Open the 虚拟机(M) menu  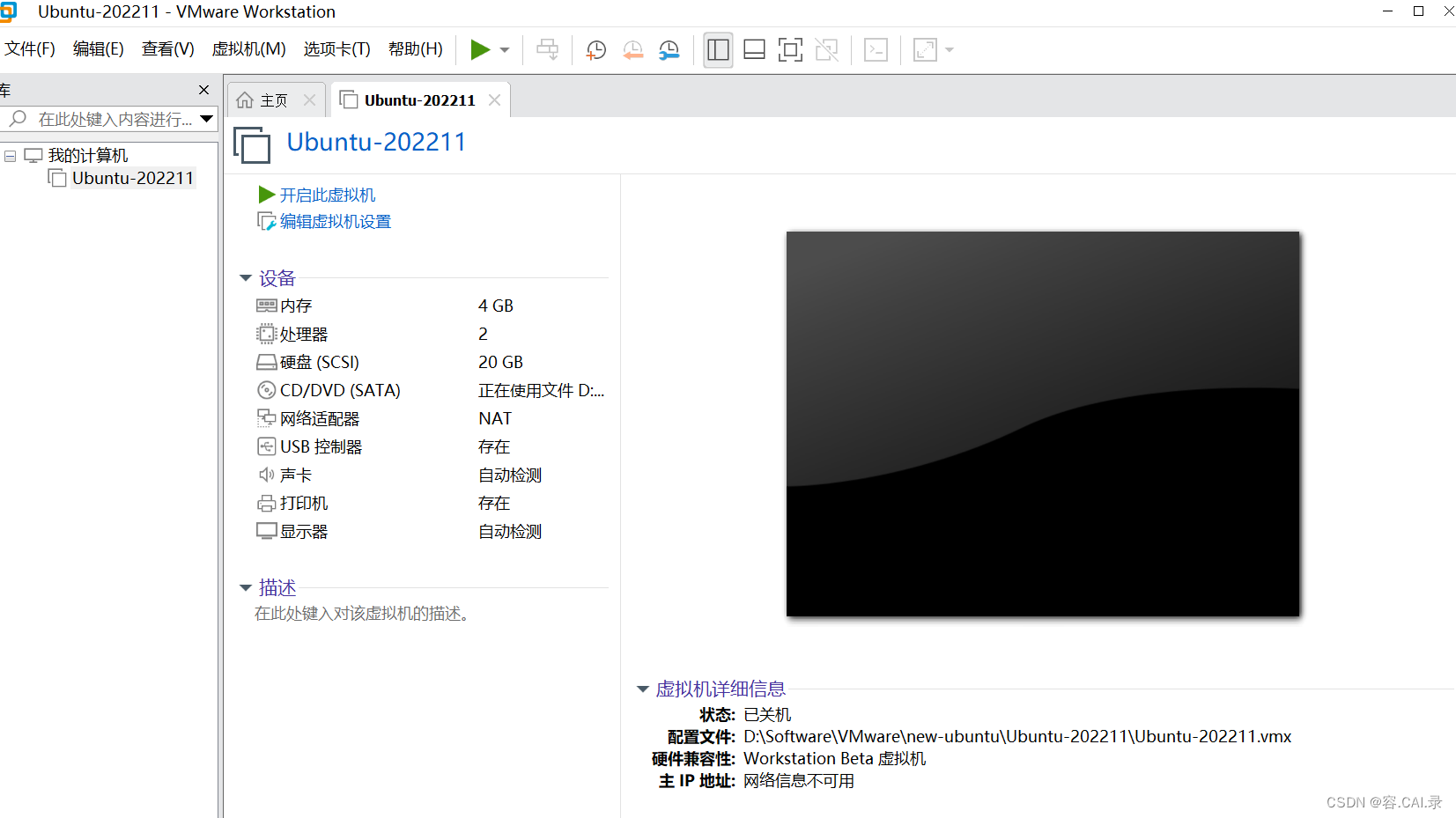tap(249, 49)
